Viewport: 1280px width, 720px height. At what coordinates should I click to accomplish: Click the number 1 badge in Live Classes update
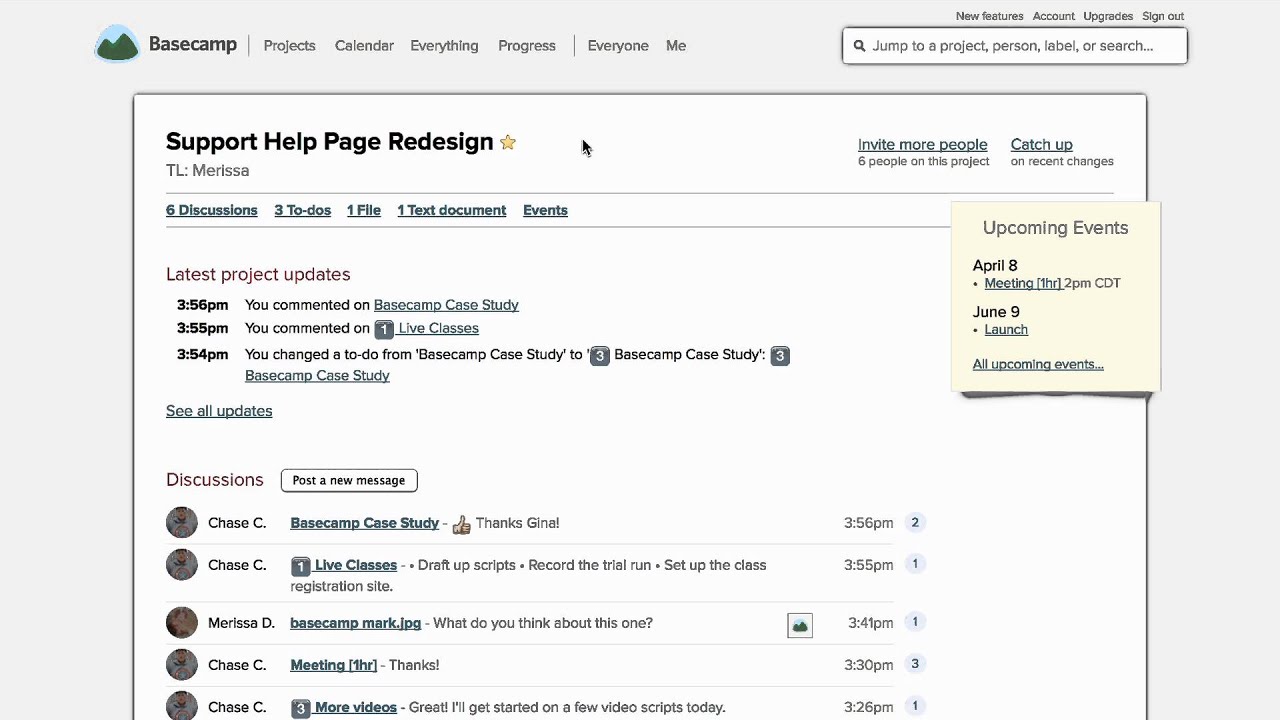pyautogui.click(x=384, y=329)
